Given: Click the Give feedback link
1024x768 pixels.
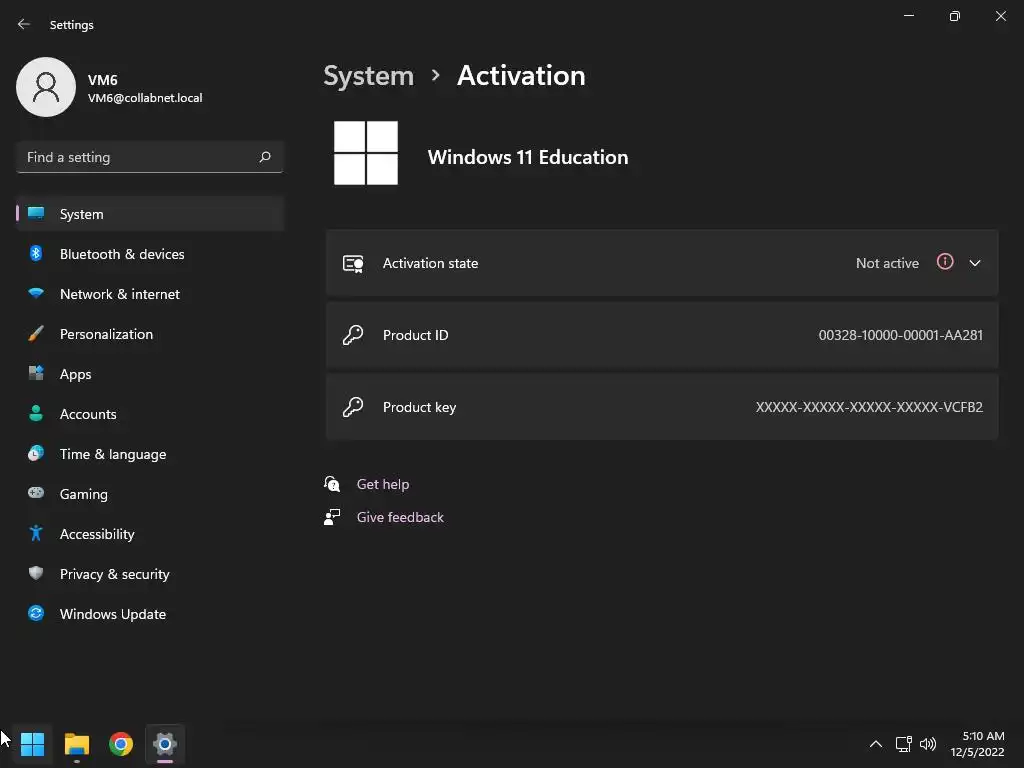Looking at the screenshot, I should pos(400,517).
